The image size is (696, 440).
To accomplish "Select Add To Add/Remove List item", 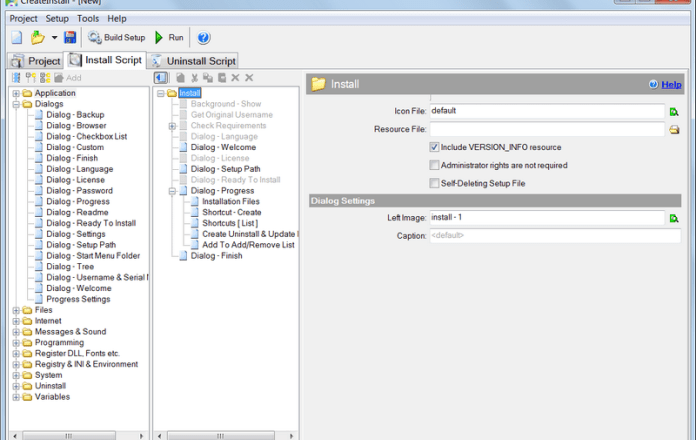I will tap(248, 245).
